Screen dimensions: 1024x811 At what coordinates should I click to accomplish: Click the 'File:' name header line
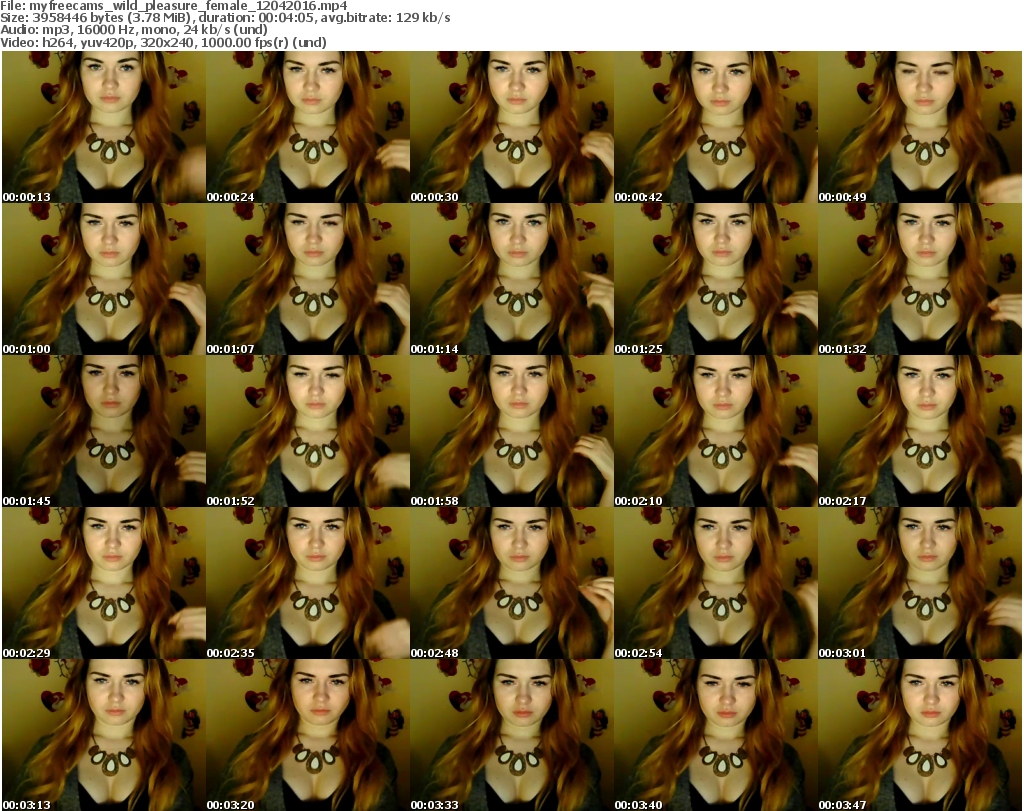[x=174, y=6]
